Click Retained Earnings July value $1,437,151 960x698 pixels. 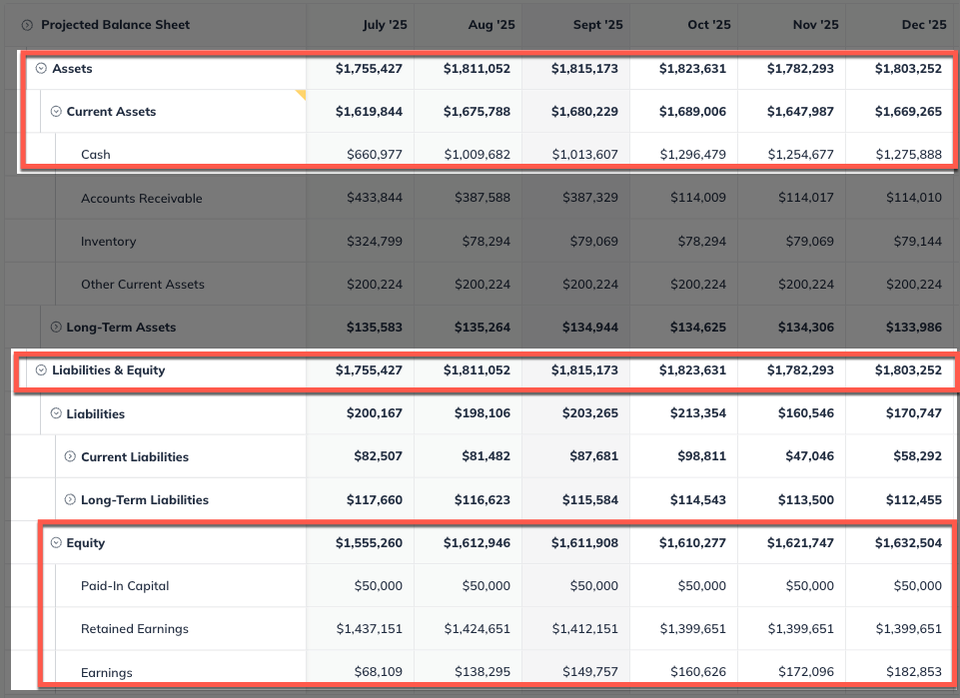(369, 629)
